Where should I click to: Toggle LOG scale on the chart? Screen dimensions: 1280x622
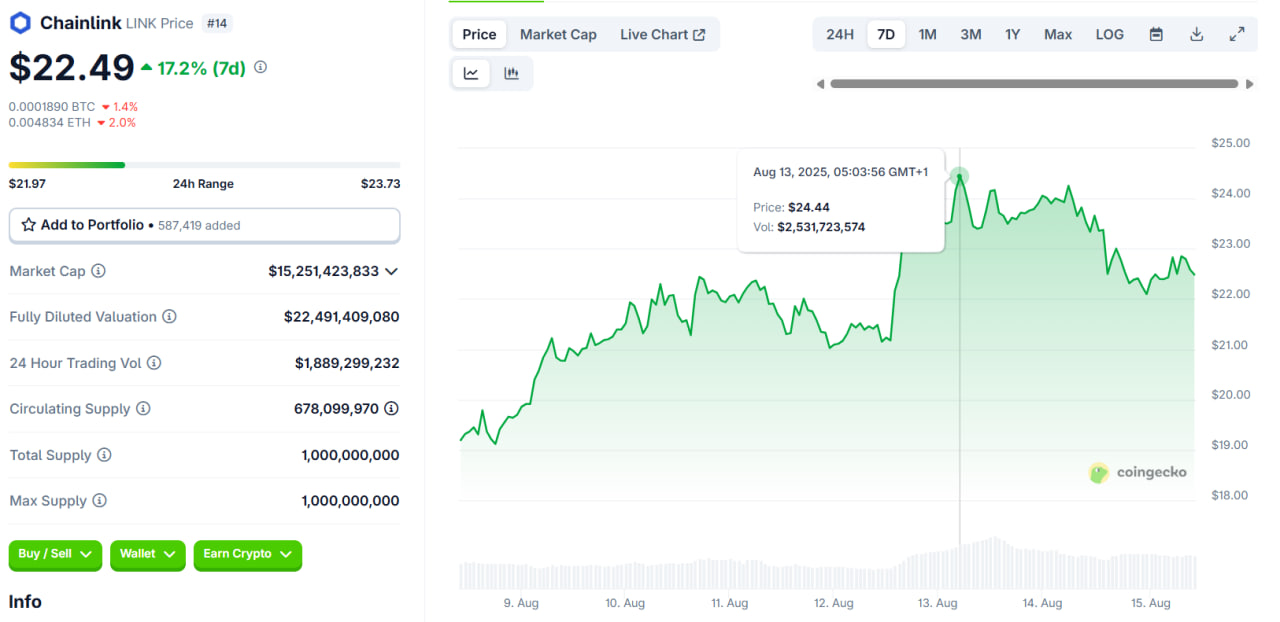(1109, 34)
